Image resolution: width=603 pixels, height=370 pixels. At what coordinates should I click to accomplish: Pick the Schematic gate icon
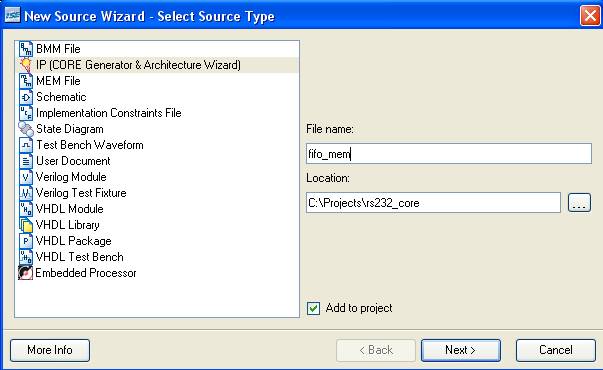[x=26, y=97]
